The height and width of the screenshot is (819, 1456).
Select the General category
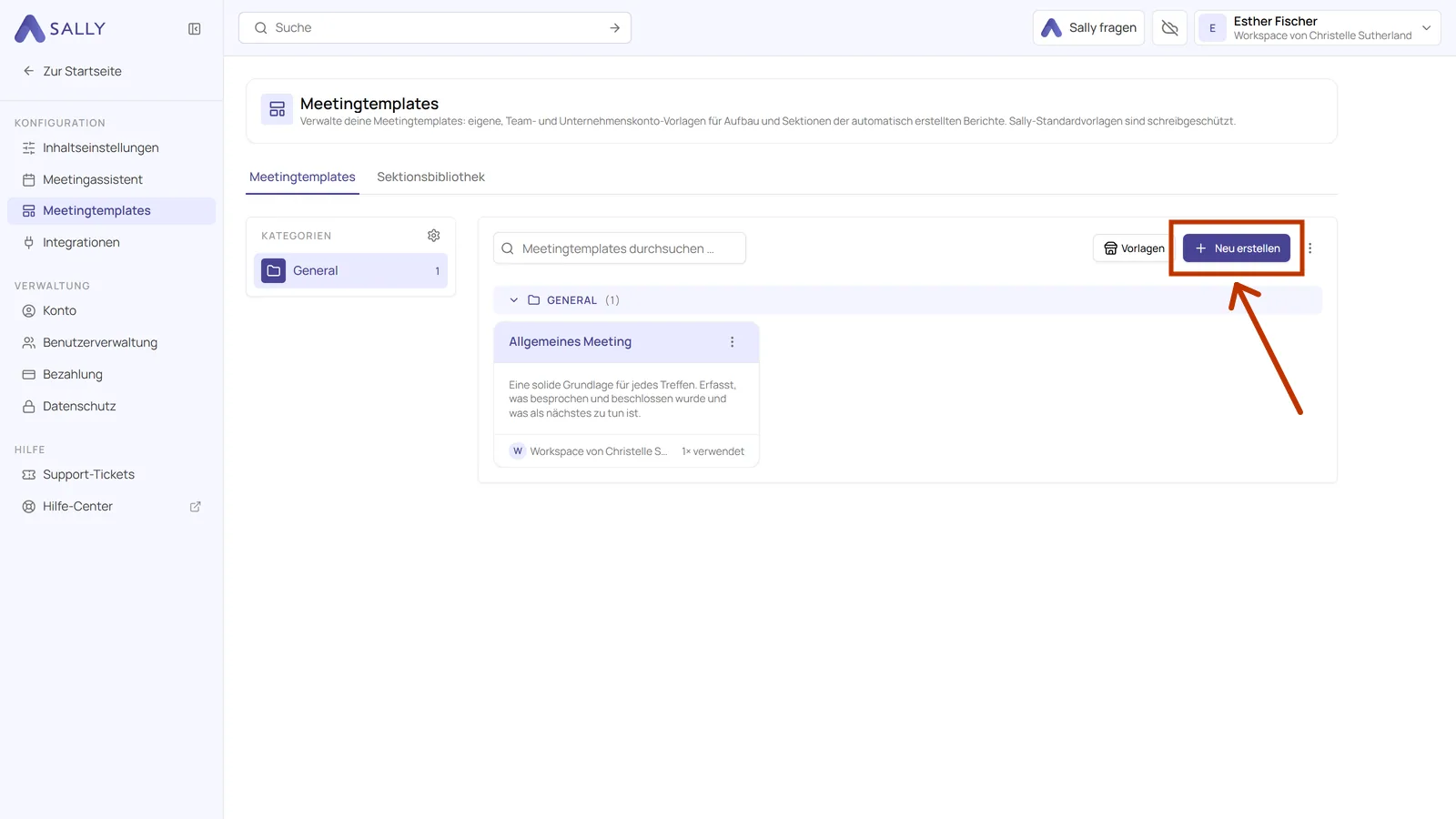[350, 270]
